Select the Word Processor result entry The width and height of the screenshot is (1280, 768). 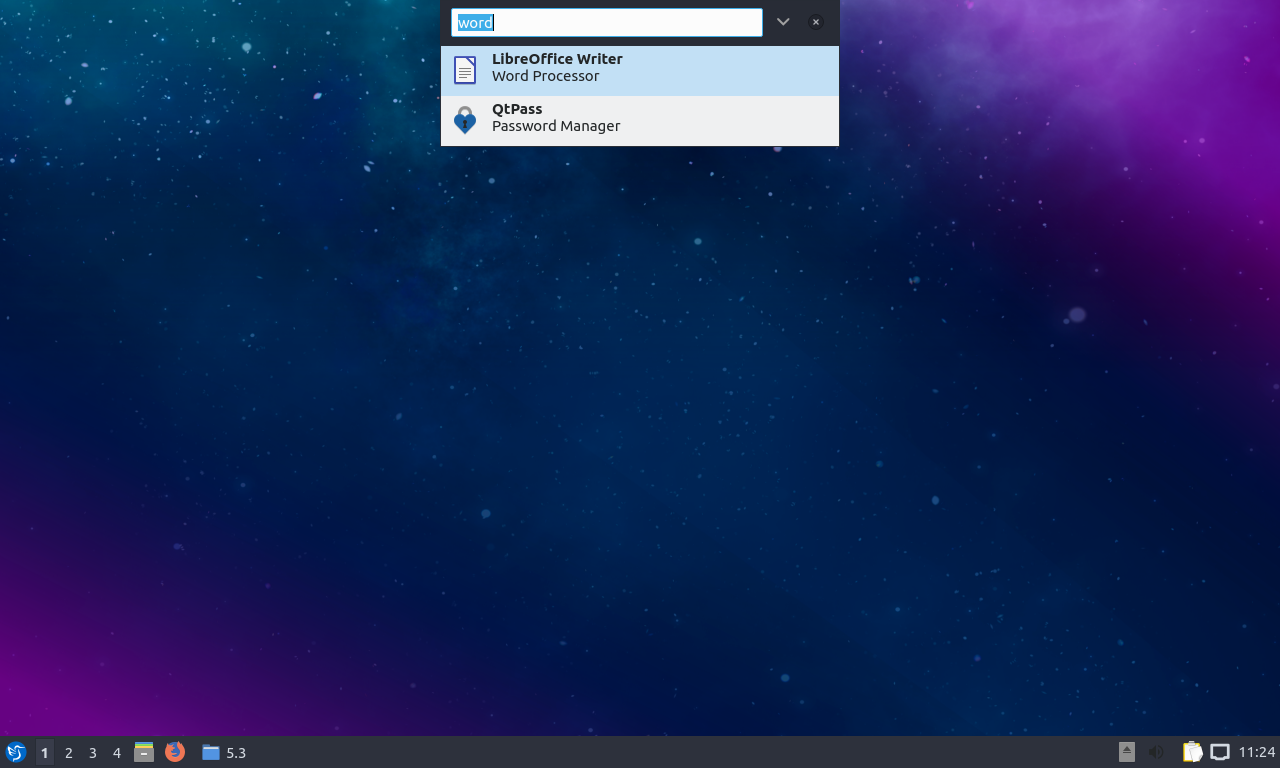[x=545, y=76]
